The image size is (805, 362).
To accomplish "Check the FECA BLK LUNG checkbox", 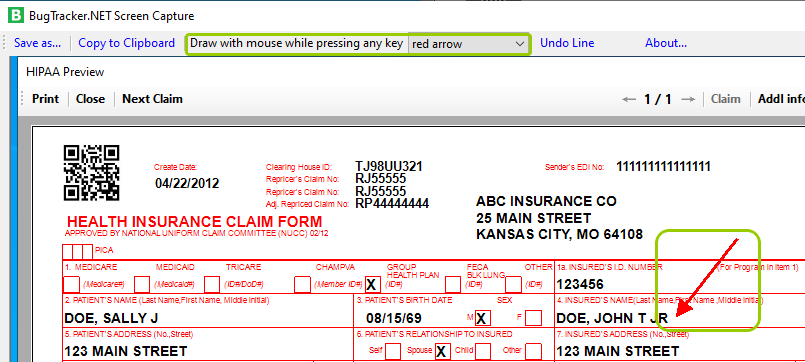I will 453,284.
